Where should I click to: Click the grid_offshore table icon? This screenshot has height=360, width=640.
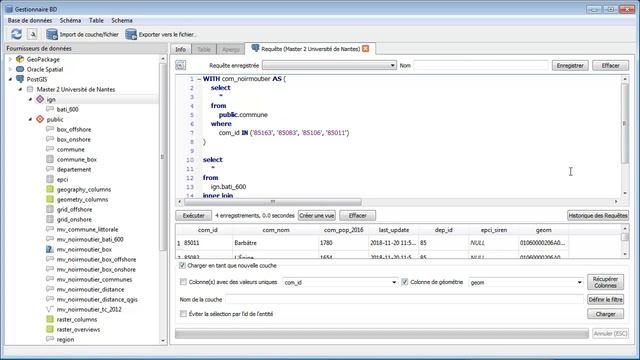[50, 209]
